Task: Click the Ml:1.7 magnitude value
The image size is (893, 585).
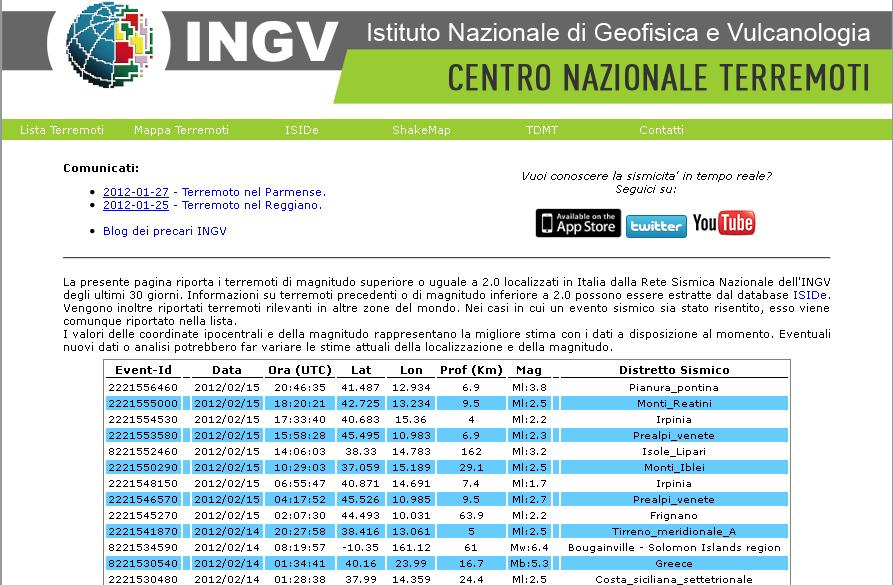Action: pos(529,483)
